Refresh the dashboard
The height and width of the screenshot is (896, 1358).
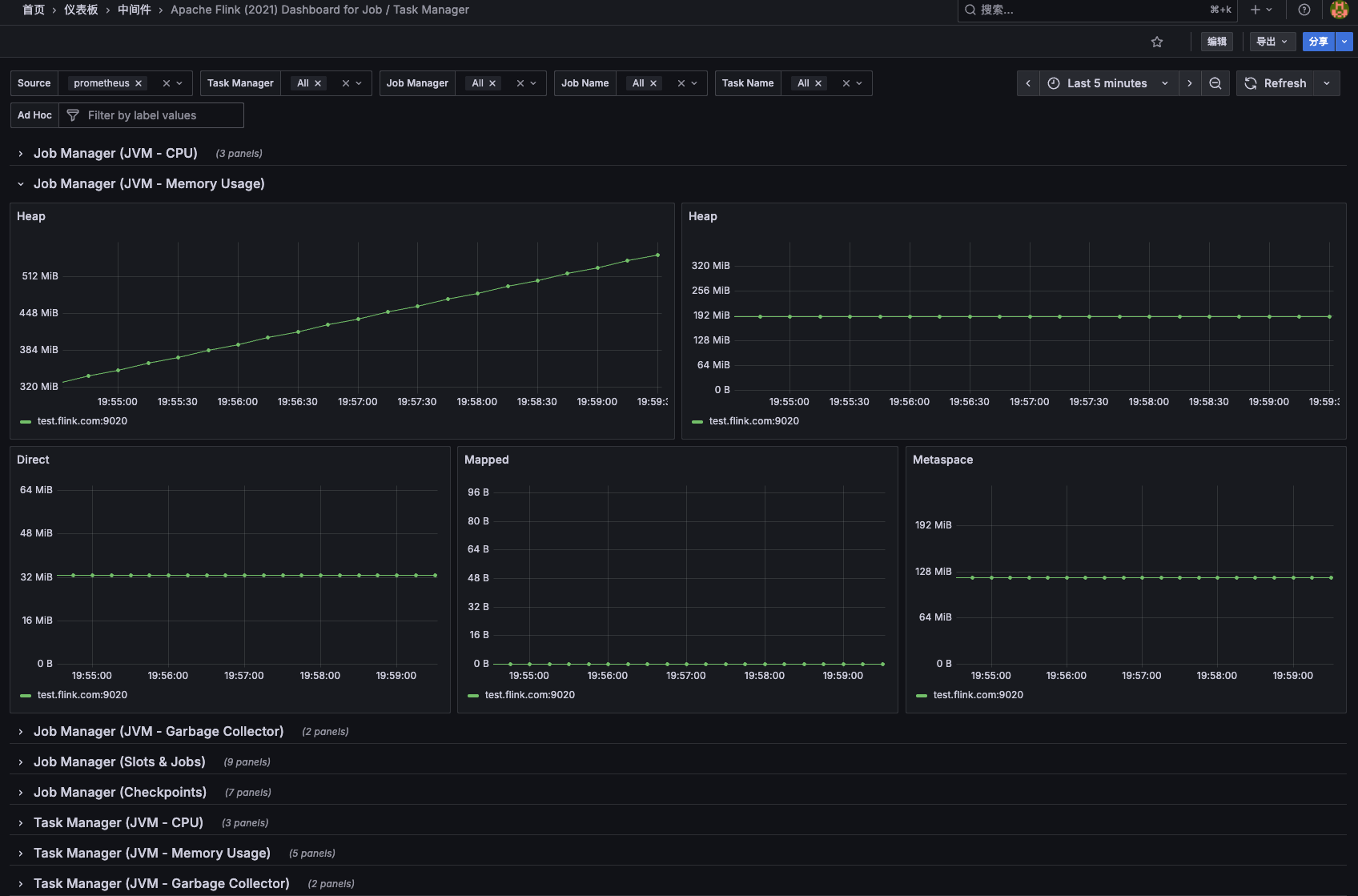pos(1276,83)
